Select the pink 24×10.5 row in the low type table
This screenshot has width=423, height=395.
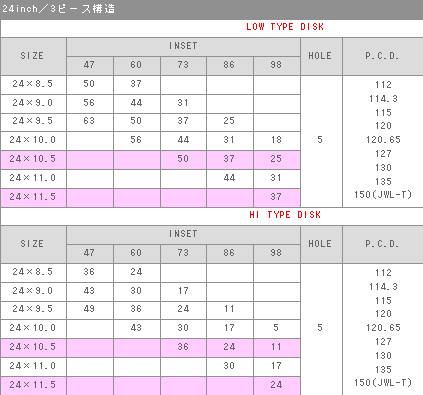point(150,159)
